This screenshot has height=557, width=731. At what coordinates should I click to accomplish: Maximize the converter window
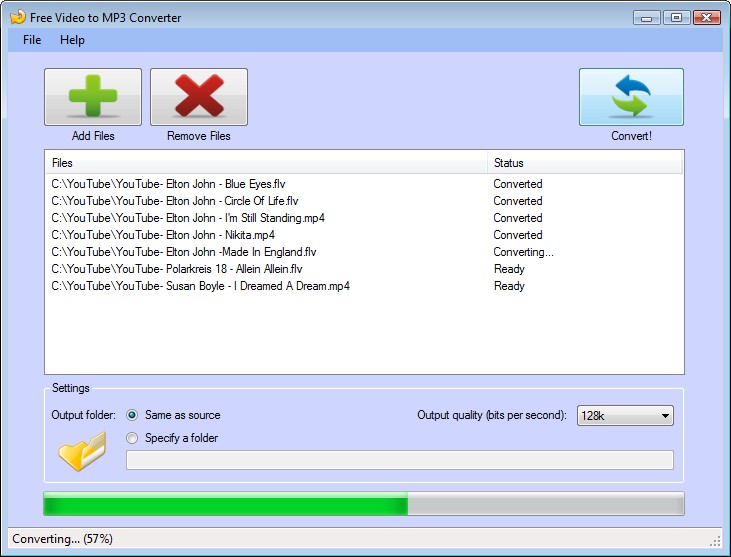click(x=676, y=18)
